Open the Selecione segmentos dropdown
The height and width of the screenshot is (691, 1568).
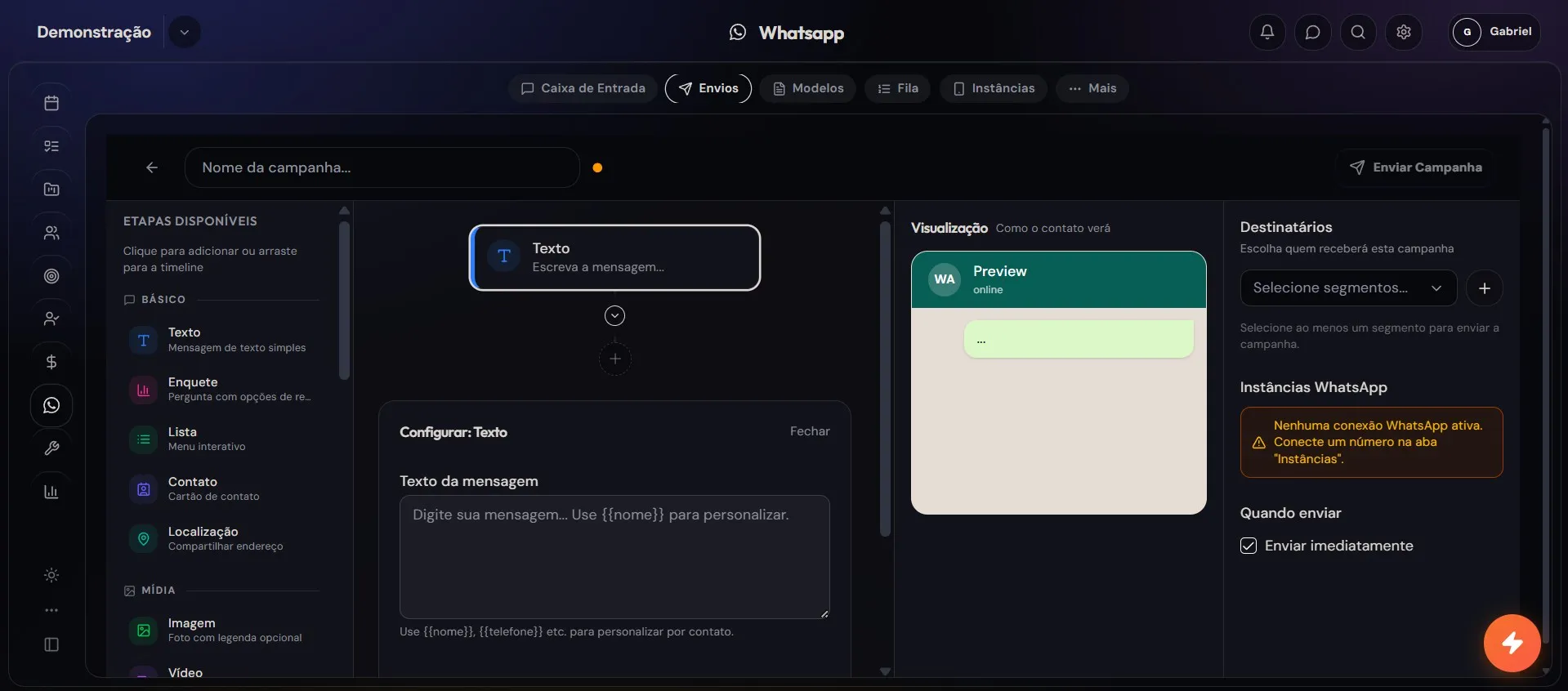coord(1348,288)
